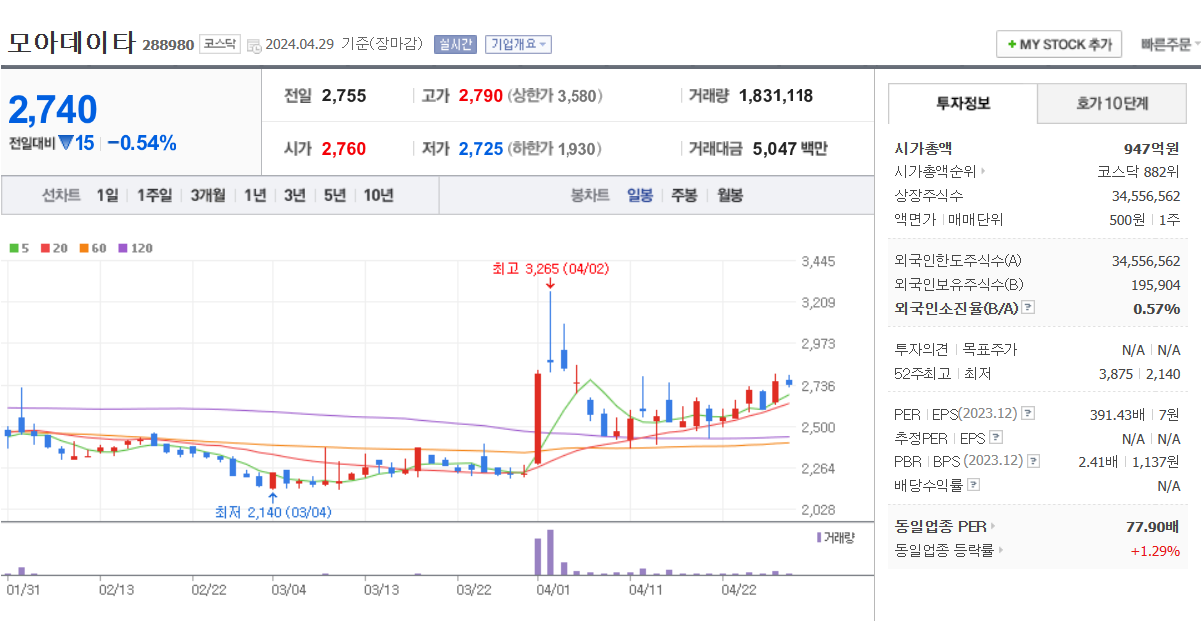This screenshot has width=1201, height=621.
Task: Click the help icon beside 외국인소진율(B/A)
Action: (x=1028, y=308)
